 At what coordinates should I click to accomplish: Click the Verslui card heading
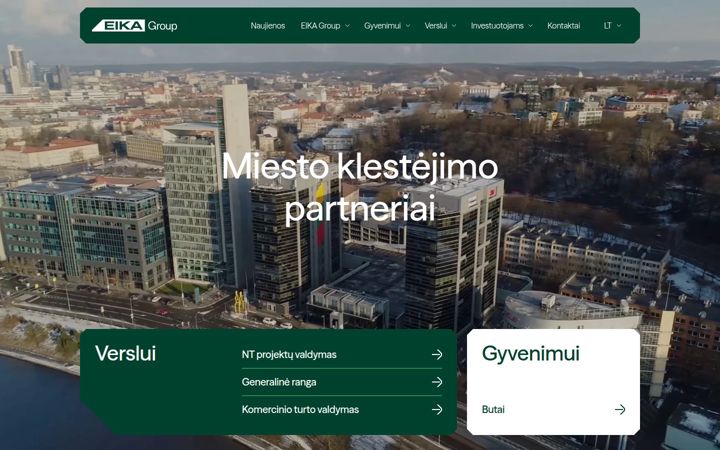[x=125, y=354]
